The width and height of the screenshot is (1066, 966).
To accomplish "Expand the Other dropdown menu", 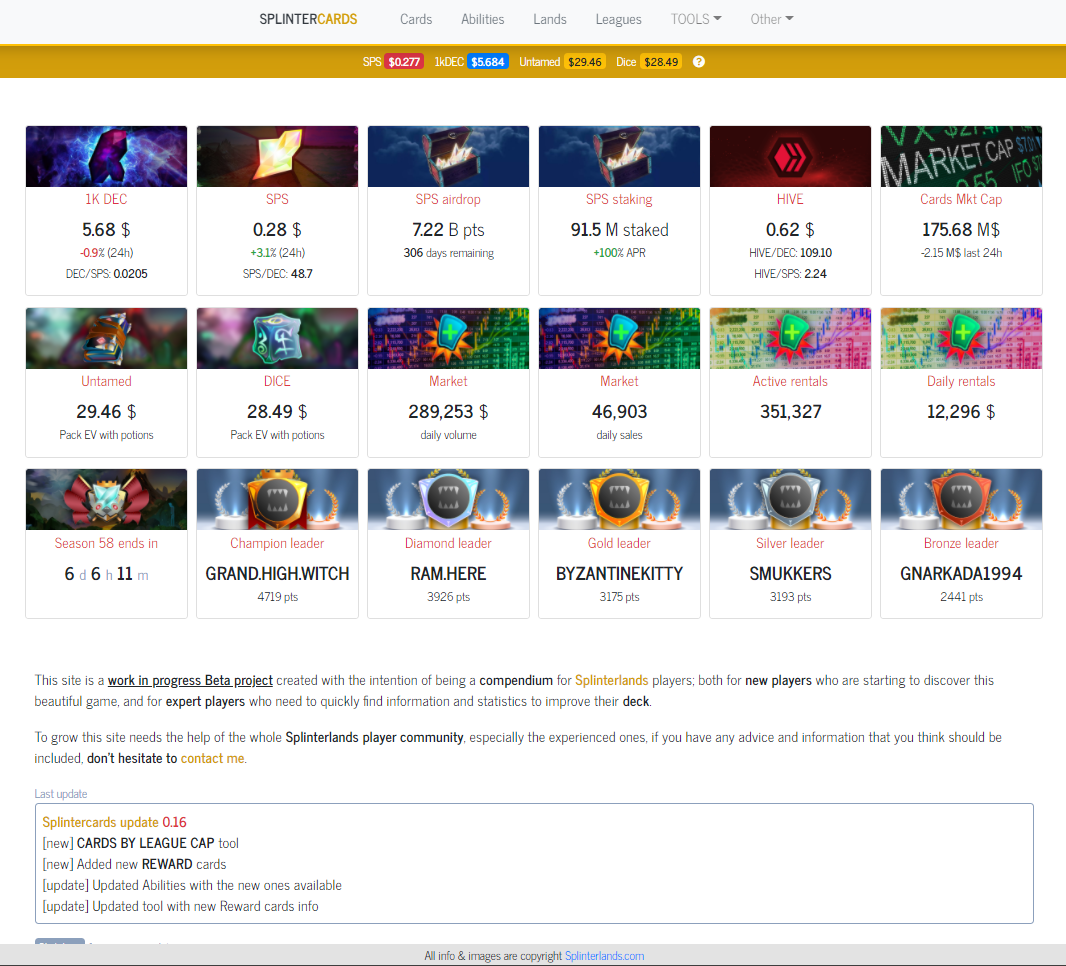I will pos(772,19).
